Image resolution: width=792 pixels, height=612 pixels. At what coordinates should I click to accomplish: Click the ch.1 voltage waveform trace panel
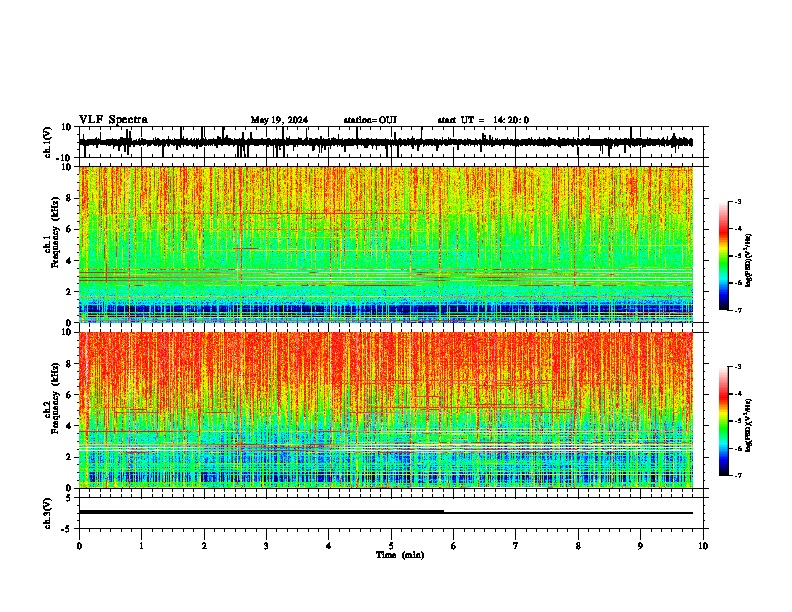[393, 142]
